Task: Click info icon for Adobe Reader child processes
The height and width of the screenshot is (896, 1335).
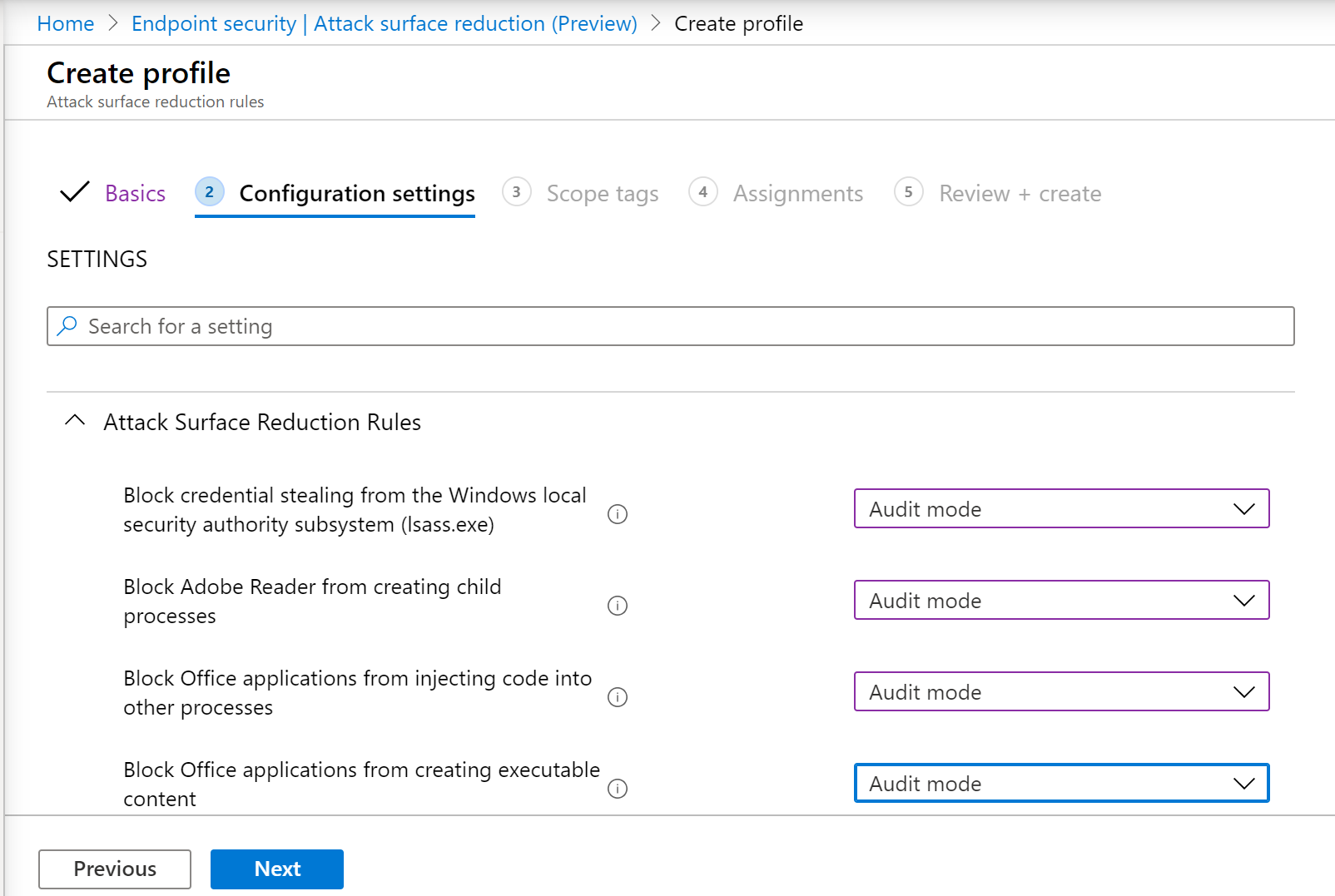Action: [618, 606]
